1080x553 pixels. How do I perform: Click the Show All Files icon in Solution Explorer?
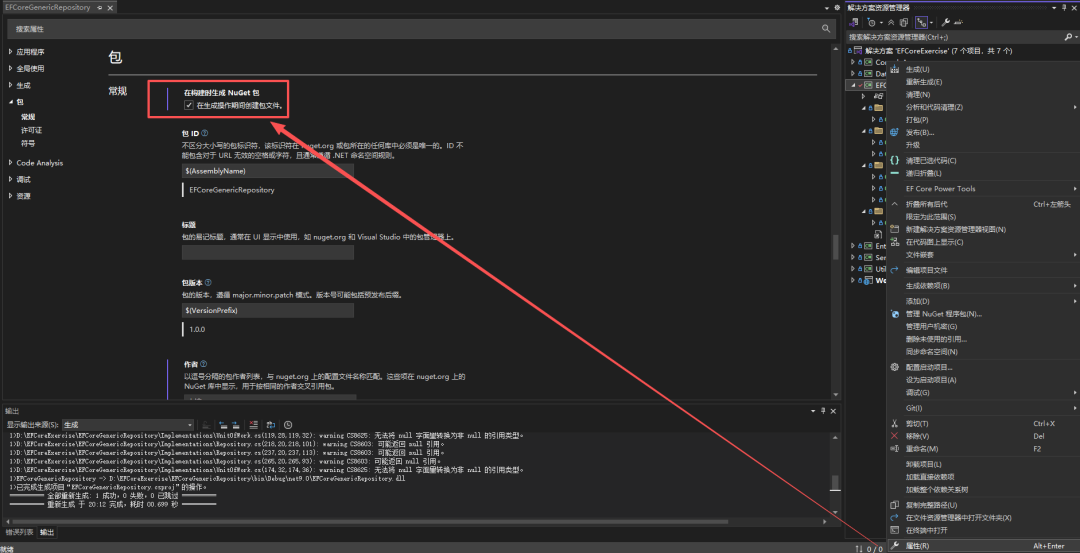click(x=904, y=23)
